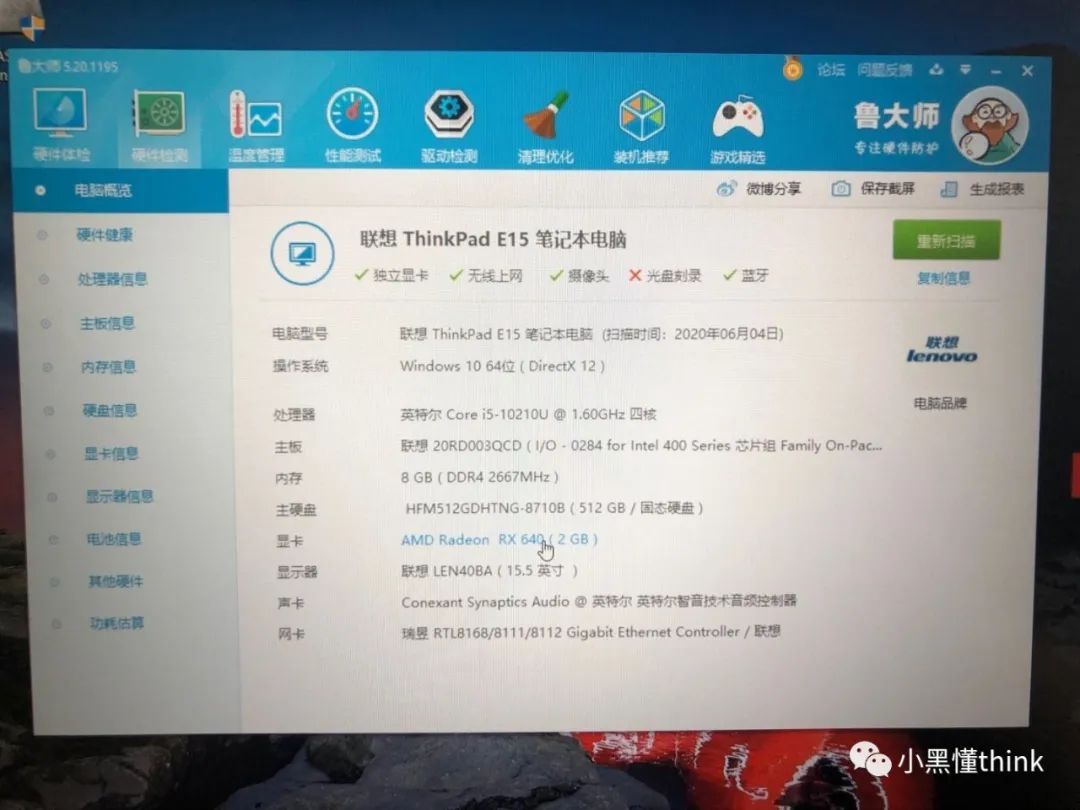Open 显卡信息 sidebar item

tap(111, 453)
